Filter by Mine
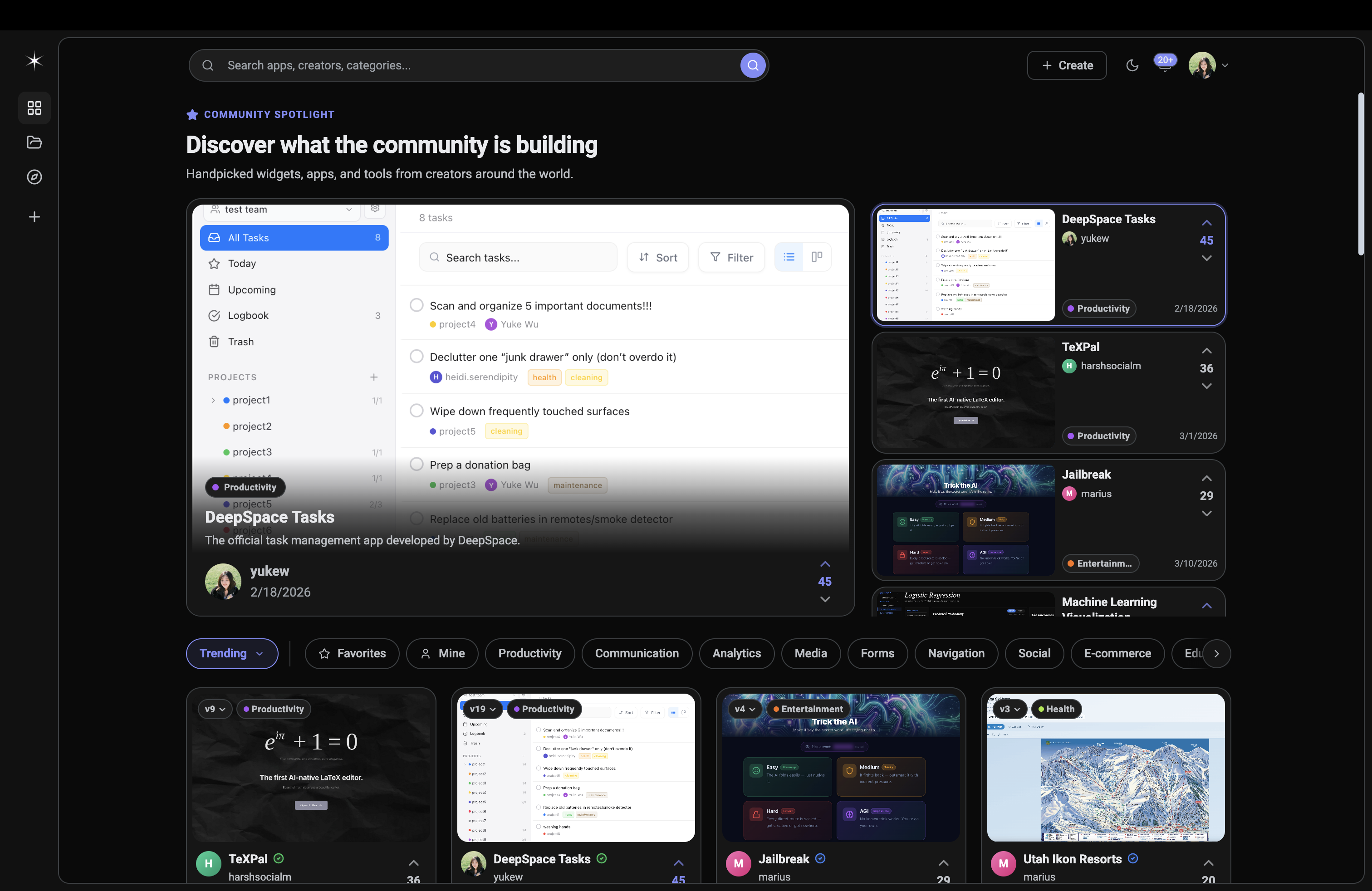1372x891 pixels. (442, 654)
